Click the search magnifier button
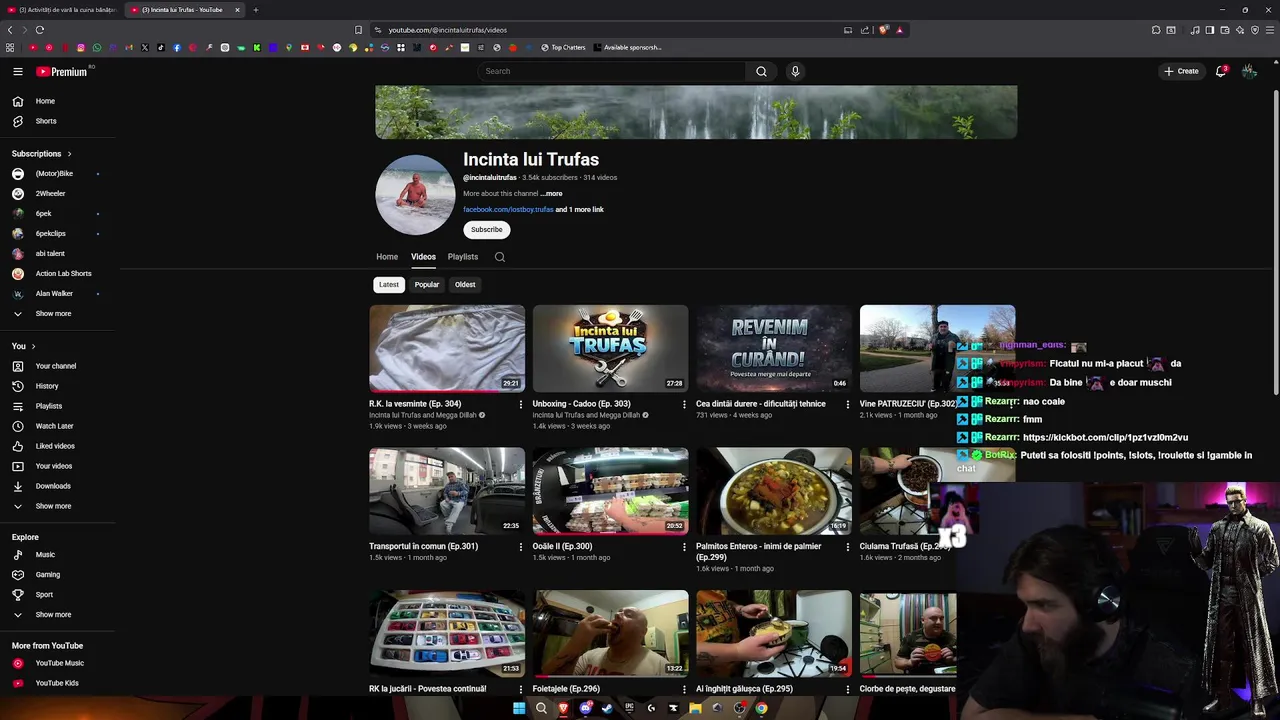 click(x=761, y=71)
